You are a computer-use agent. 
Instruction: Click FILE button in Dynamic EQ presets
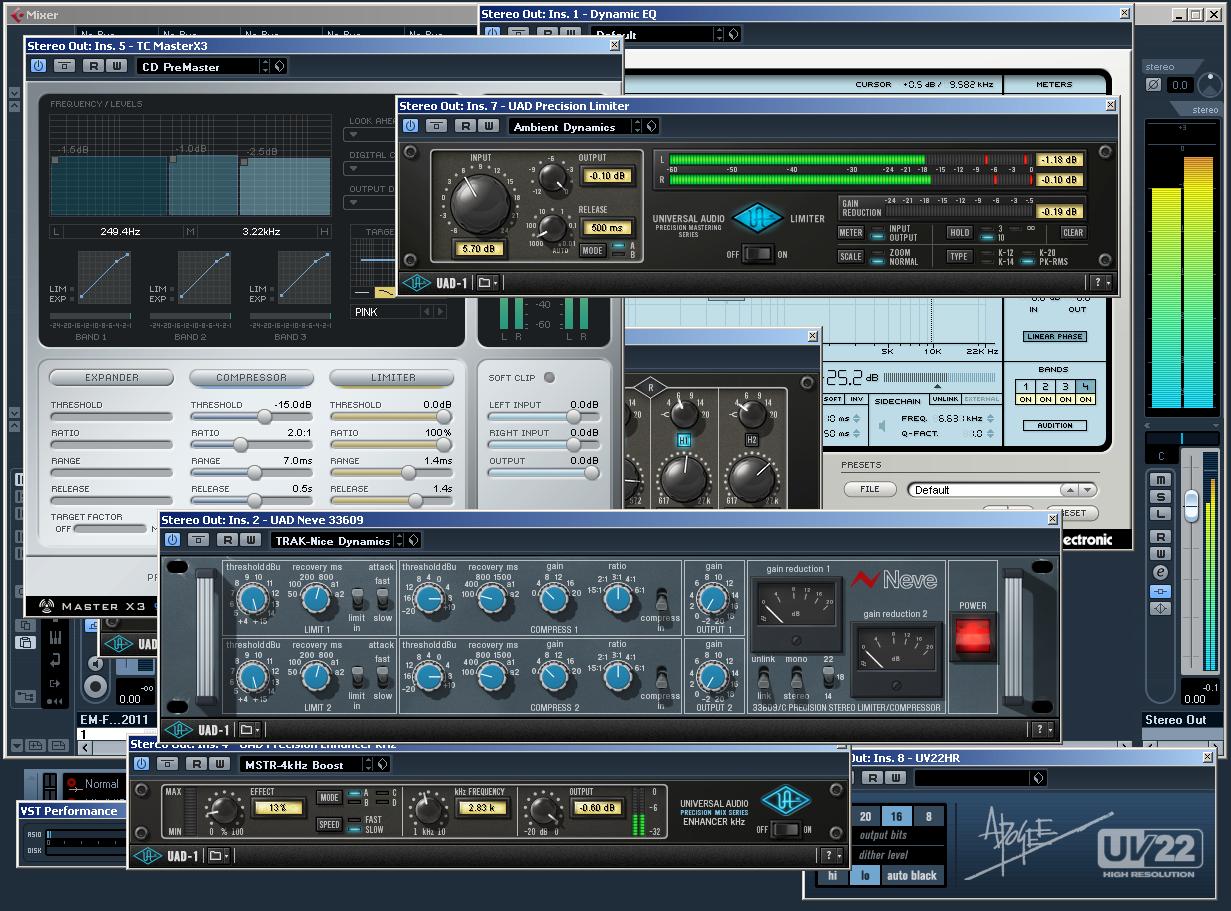coord(870,490)
